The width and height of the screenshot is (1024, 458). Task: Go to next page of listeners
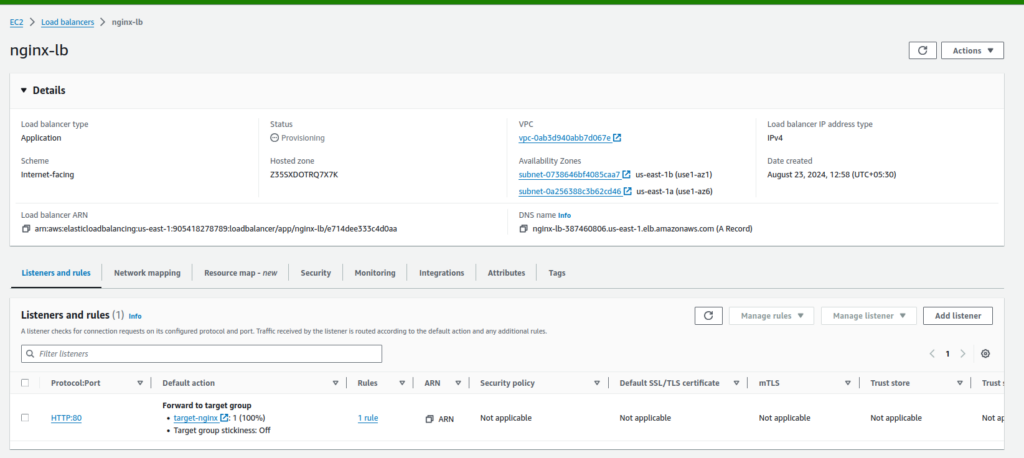(963, 354)
